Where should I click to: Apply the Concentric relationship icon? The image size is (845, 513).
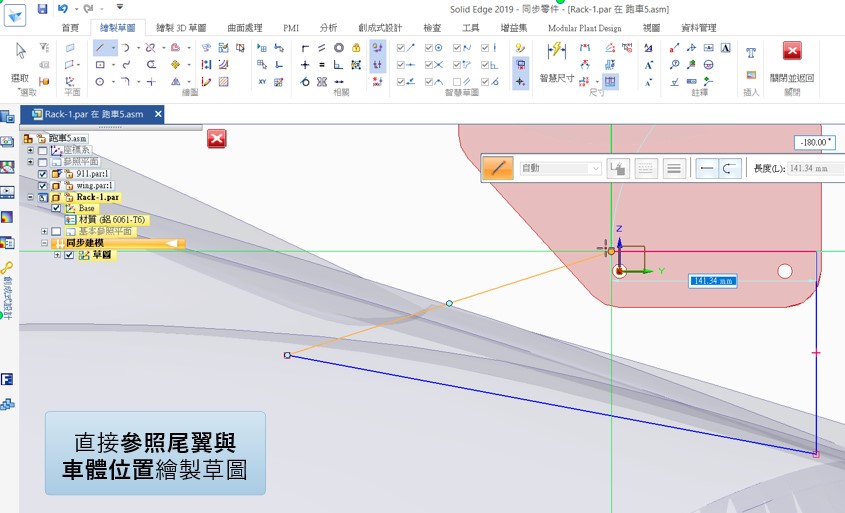click(x=338, y=48)
